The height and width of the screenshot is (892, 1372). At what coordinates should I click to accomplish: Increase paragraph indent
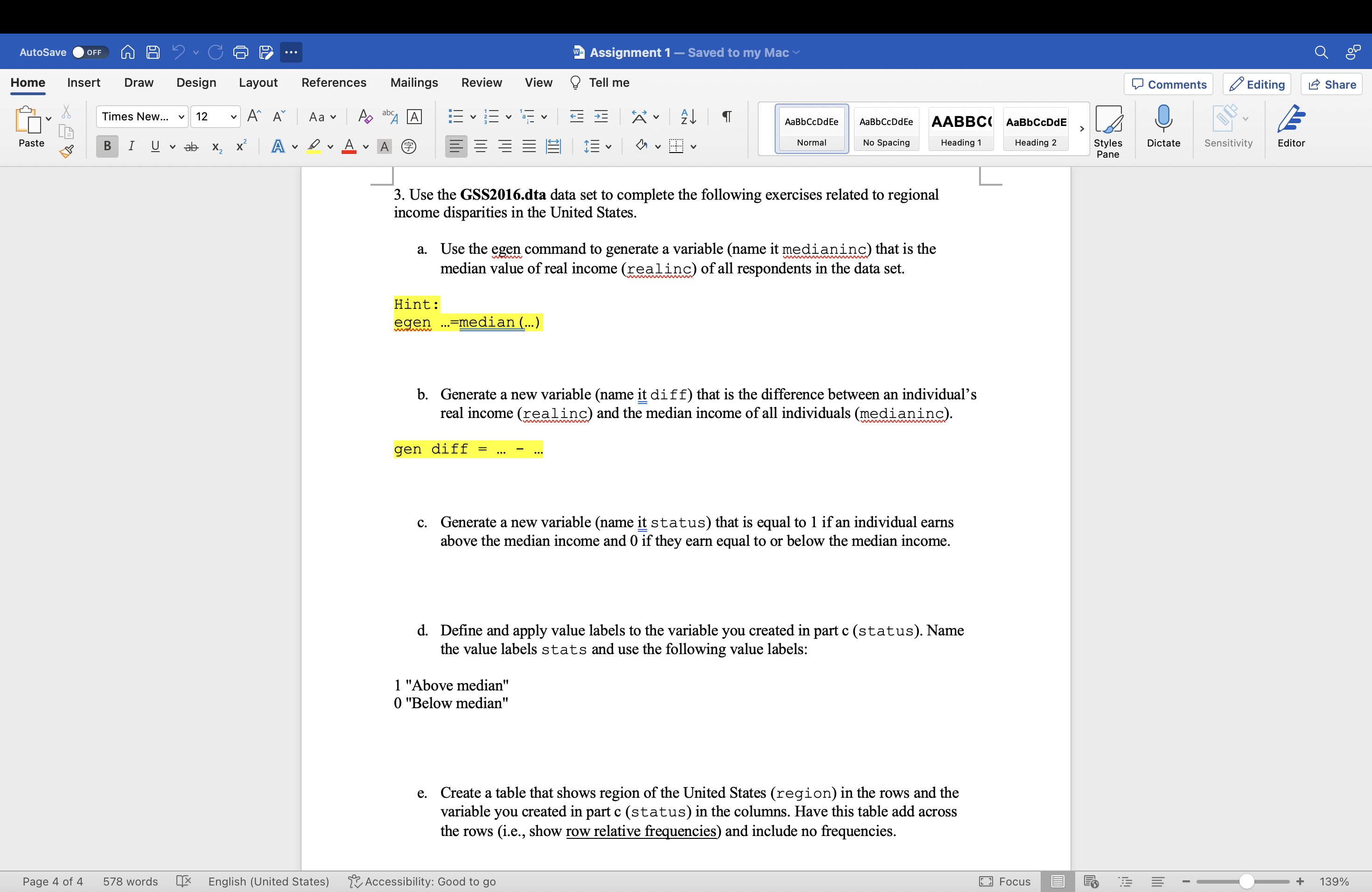(601, 116)
